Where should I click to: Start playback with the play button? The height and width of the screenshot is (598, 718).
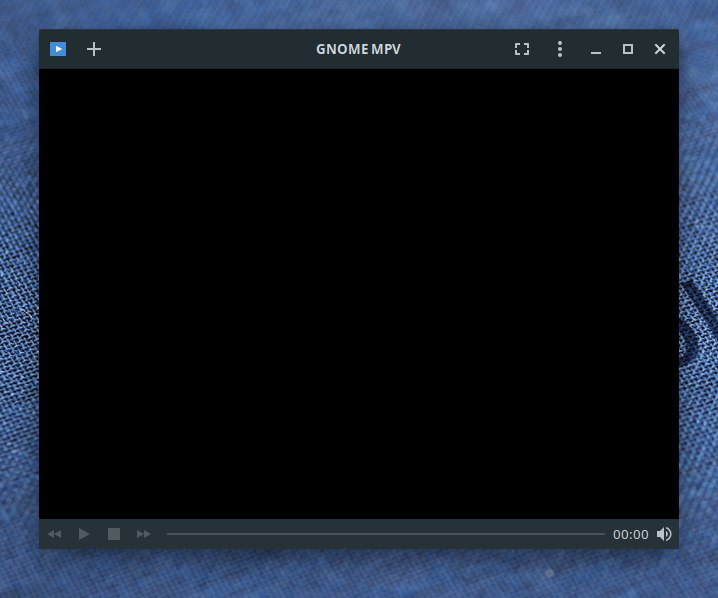point(84,534)
